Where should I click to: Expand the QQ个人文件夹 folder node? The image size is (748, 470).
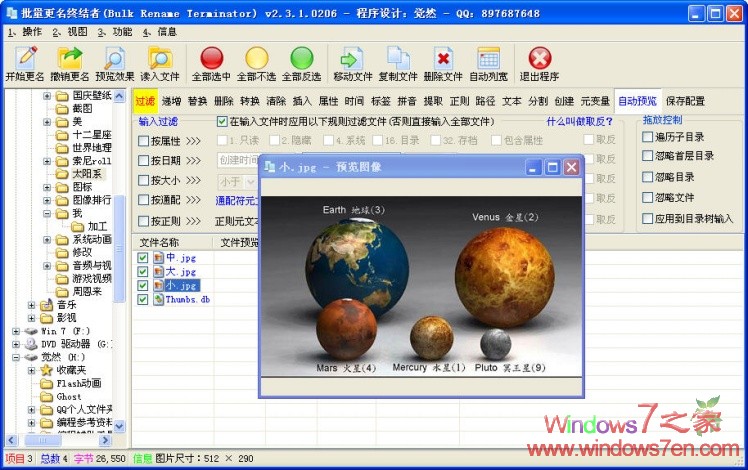(x=31, y=409)
